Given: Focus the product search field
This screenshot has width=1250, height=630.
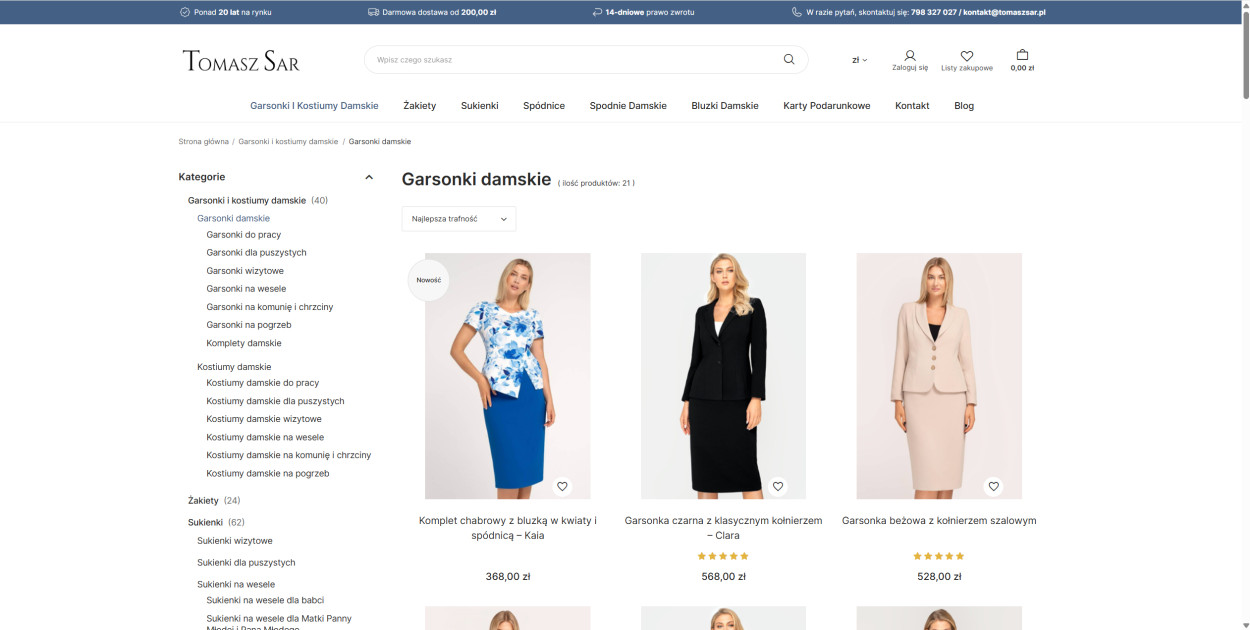Looking at the screenshot, I should (570, 60).
